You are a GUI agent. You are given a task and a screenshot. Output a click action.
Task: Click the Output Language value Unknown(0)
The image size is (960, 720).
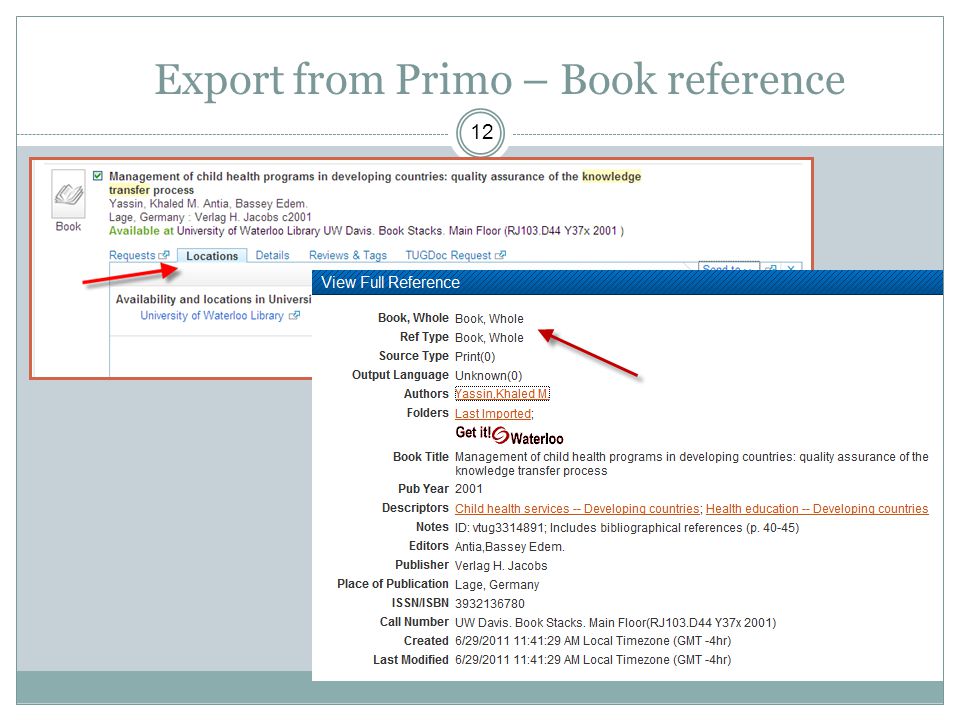point(489,376)
